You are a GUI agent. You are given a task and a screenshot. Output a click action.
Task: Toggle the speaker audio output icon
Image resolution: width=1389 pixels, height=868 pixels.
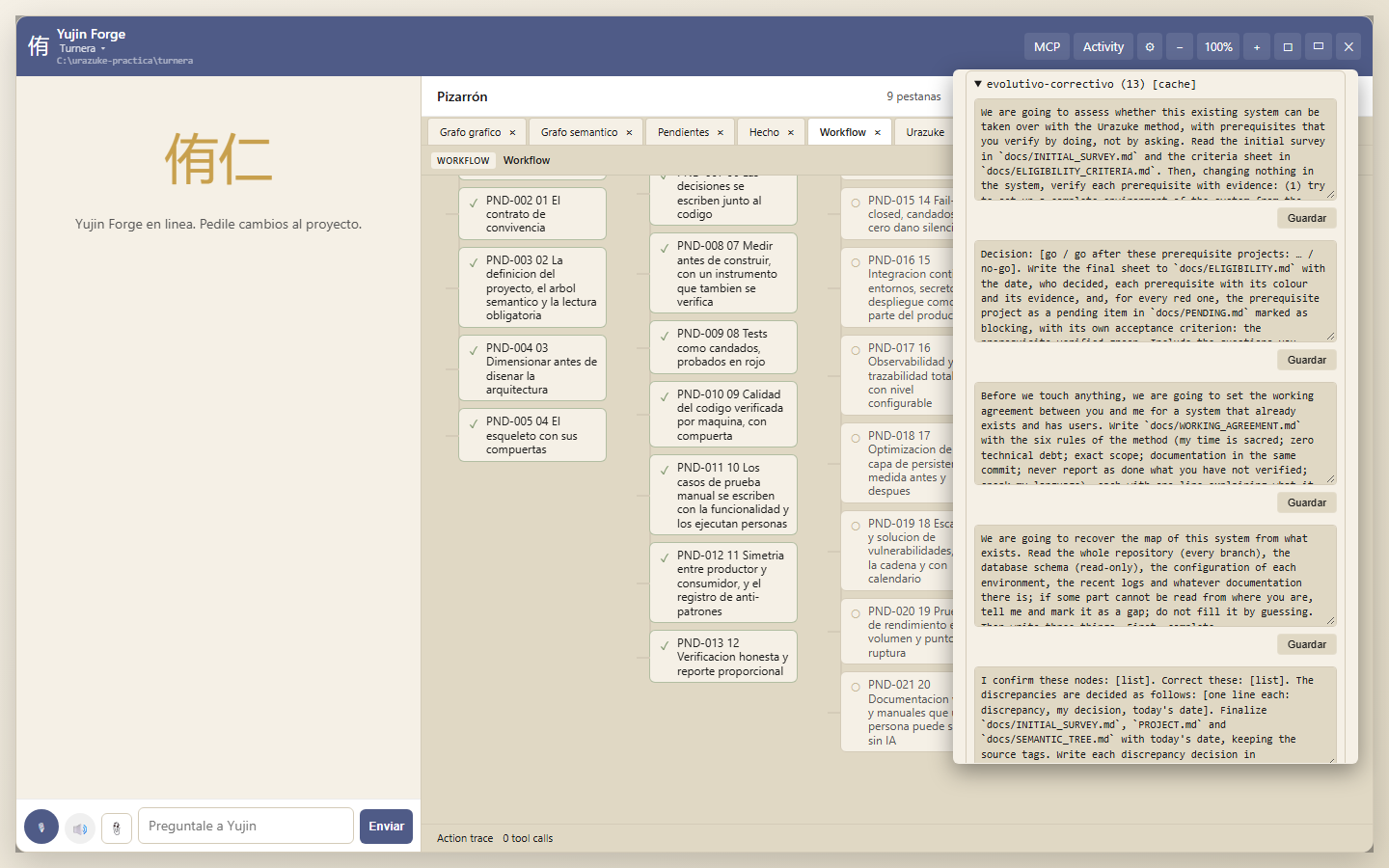click(80, 827)
